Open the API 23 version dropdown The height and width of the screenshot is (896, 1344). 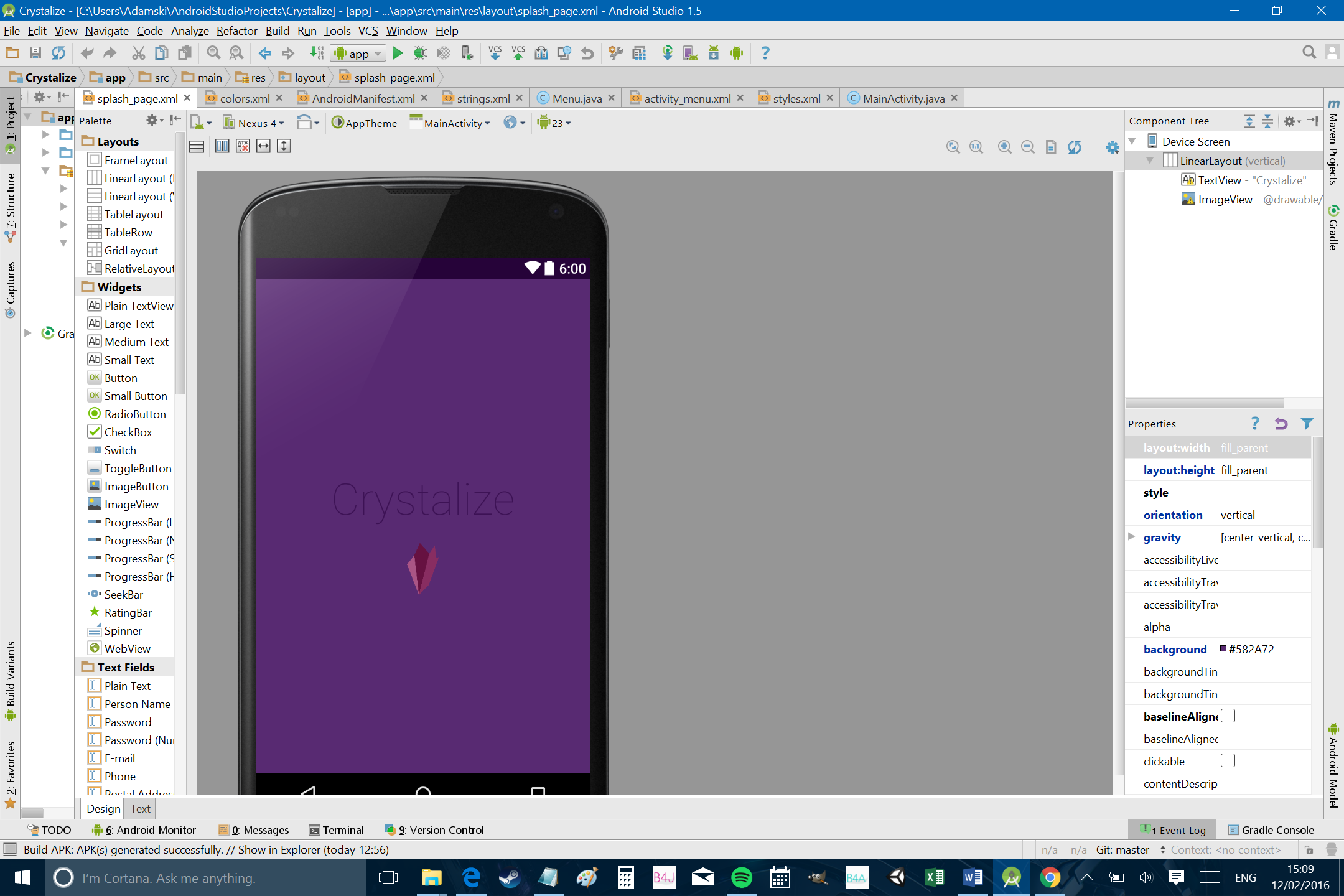pos(554,123)
